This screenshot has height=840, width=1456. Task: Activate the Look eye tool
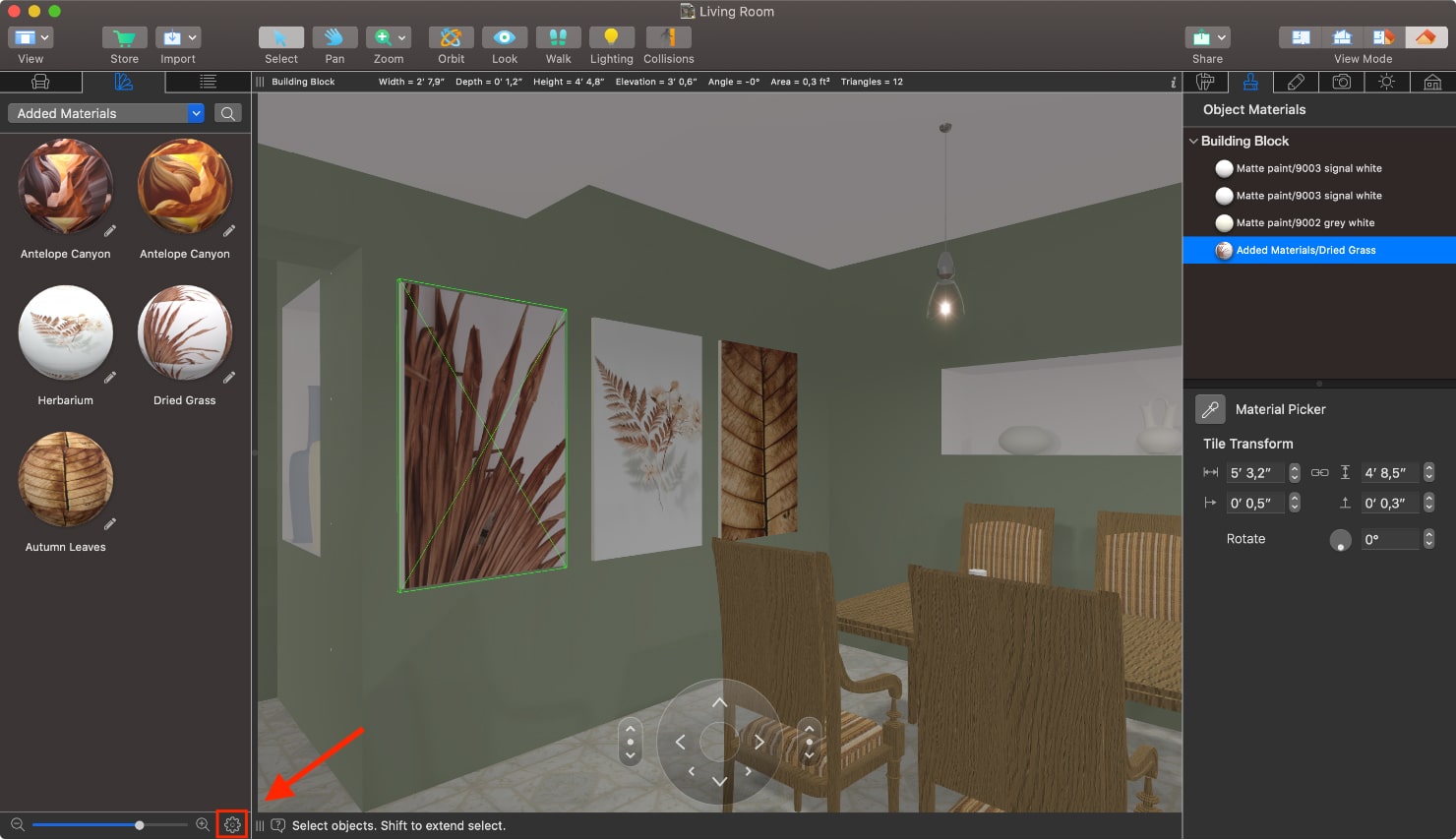[505, 37]
